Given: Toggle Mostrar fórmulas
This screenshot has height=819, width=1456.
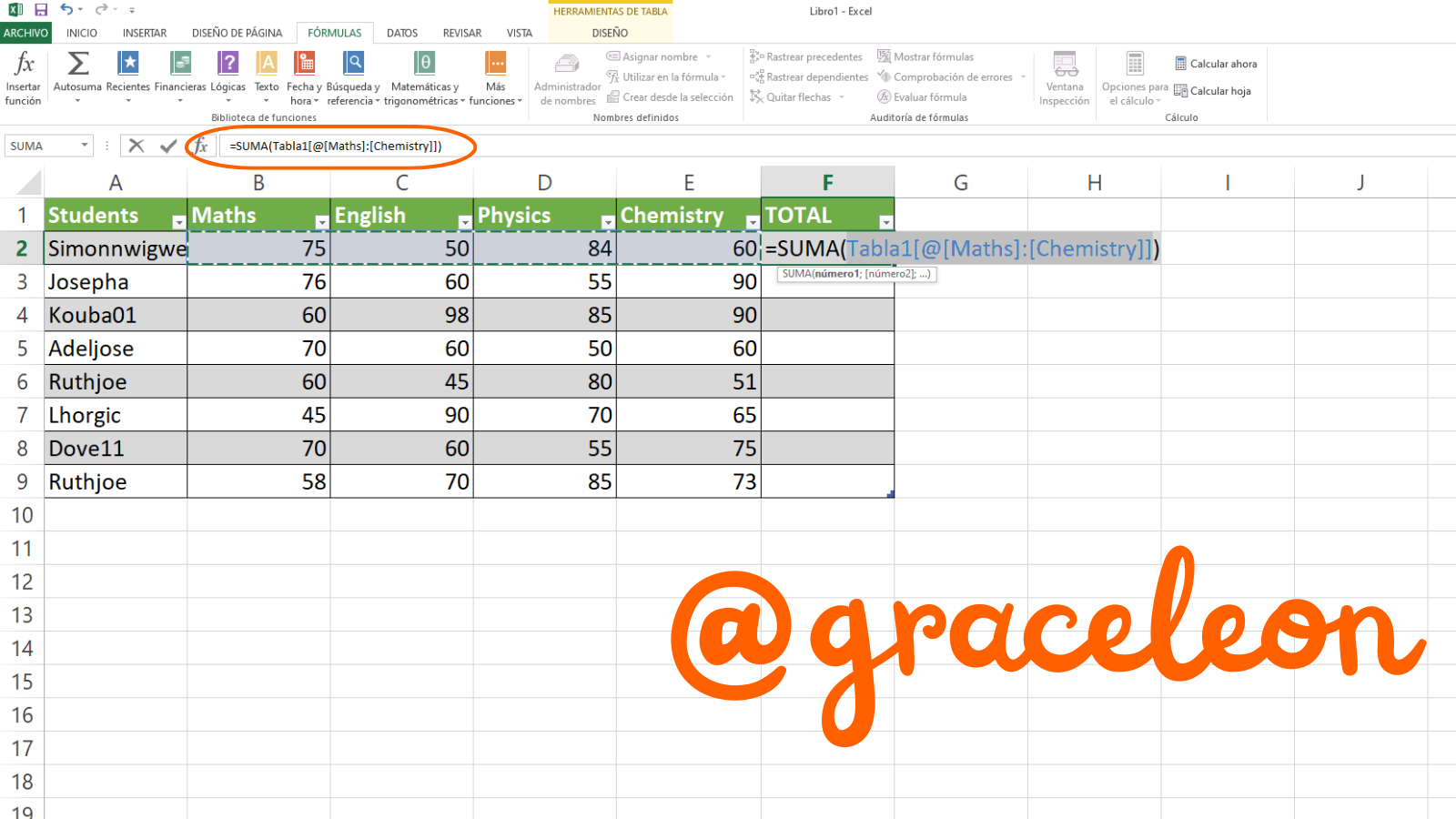Looking at the screenshot, I should click(925, 56).
